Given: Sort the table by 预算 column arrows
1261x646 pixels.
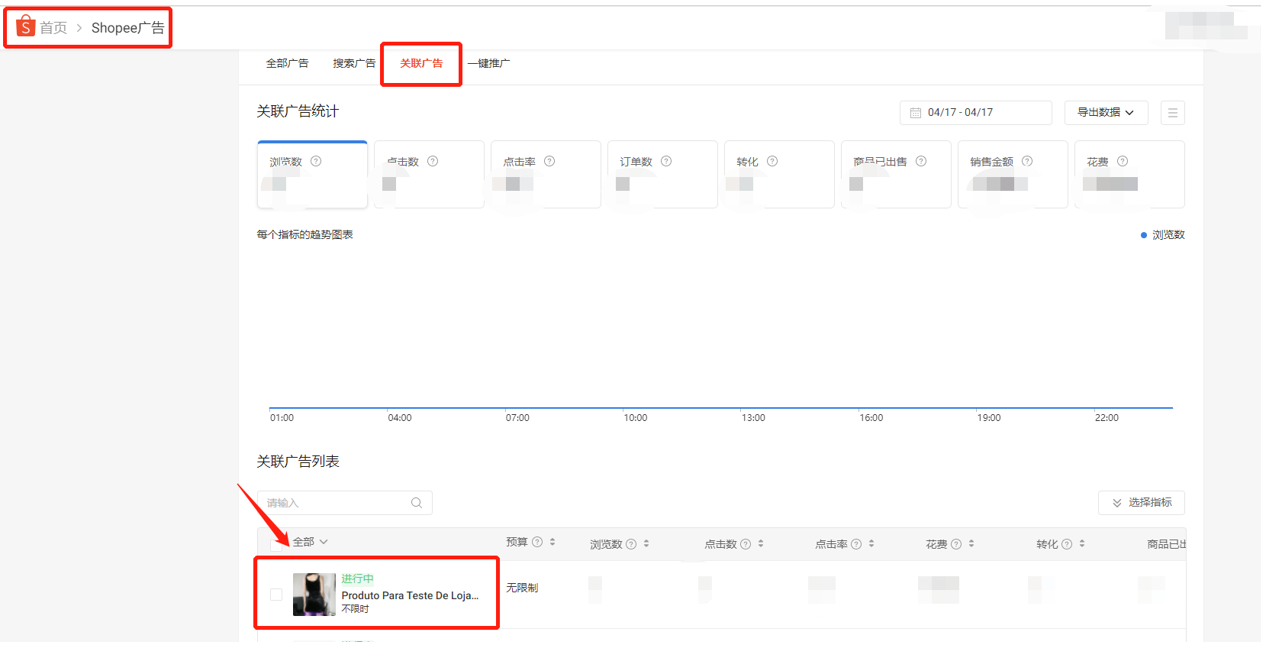Looking at the screenshot, I should pos(553,543).
